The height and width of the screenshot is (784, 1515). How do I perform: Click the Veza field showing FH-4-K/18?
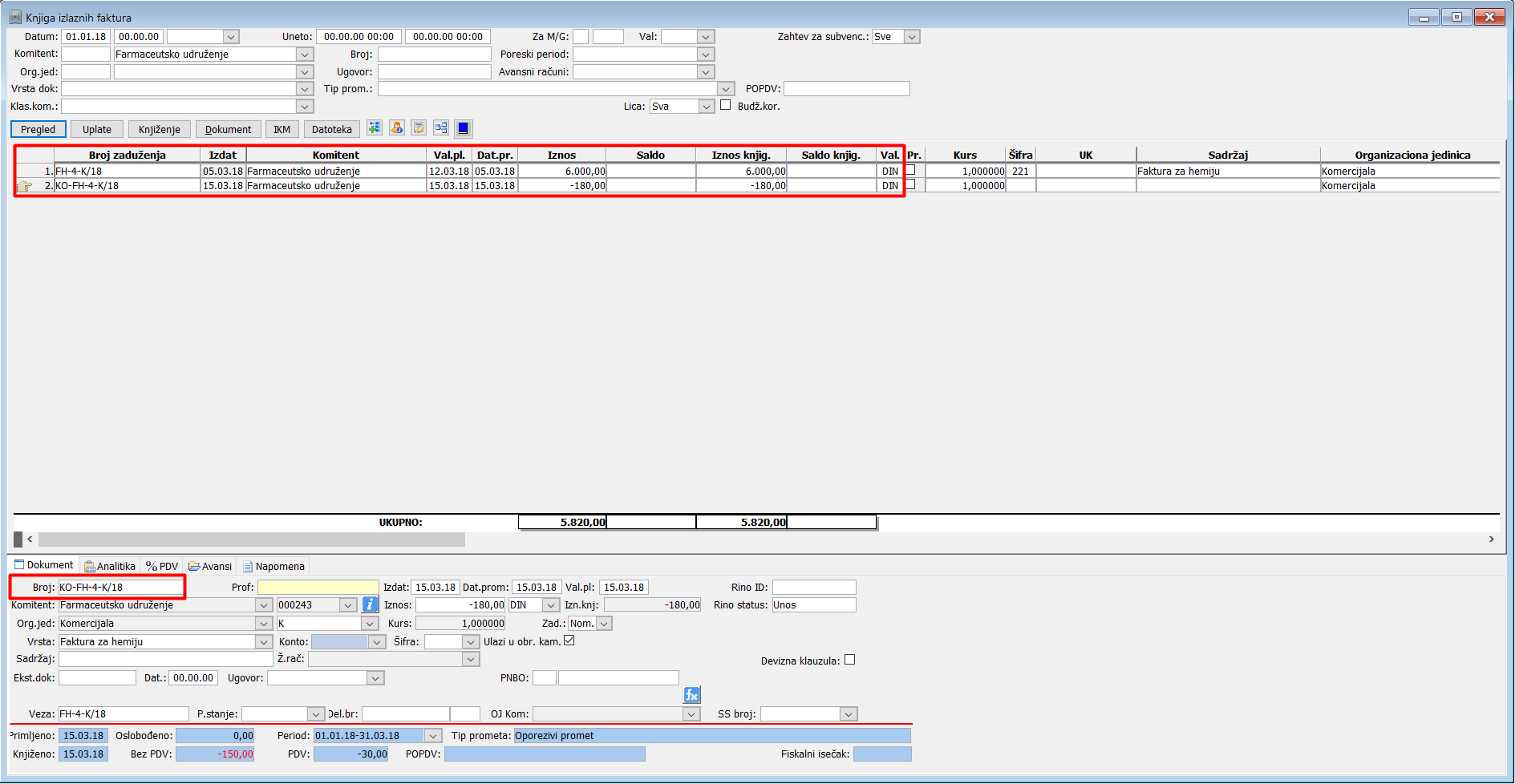click(x=124, y=713)
